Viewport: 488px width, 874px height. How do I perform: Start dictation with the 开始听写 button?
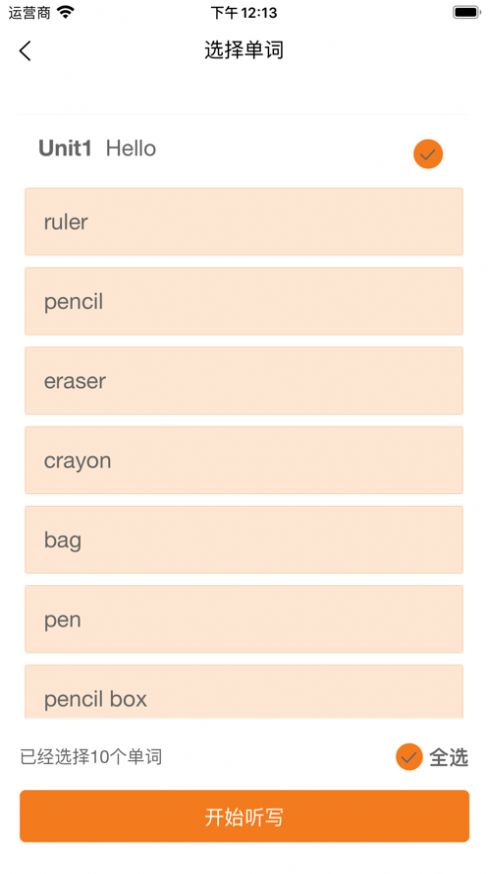click(x=244, y=816)
